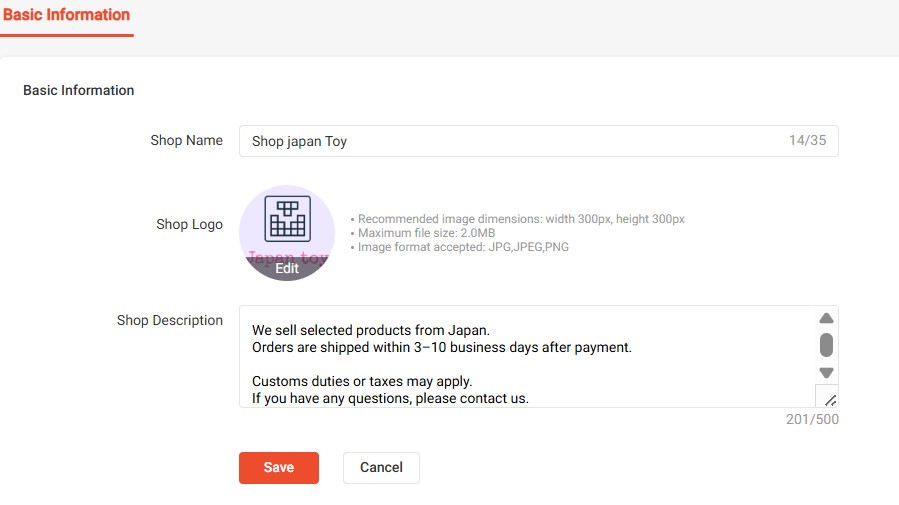Click the scrollbar thumb in Shop Description
This screenshot has width=899, height=505.
coord(826,346)
